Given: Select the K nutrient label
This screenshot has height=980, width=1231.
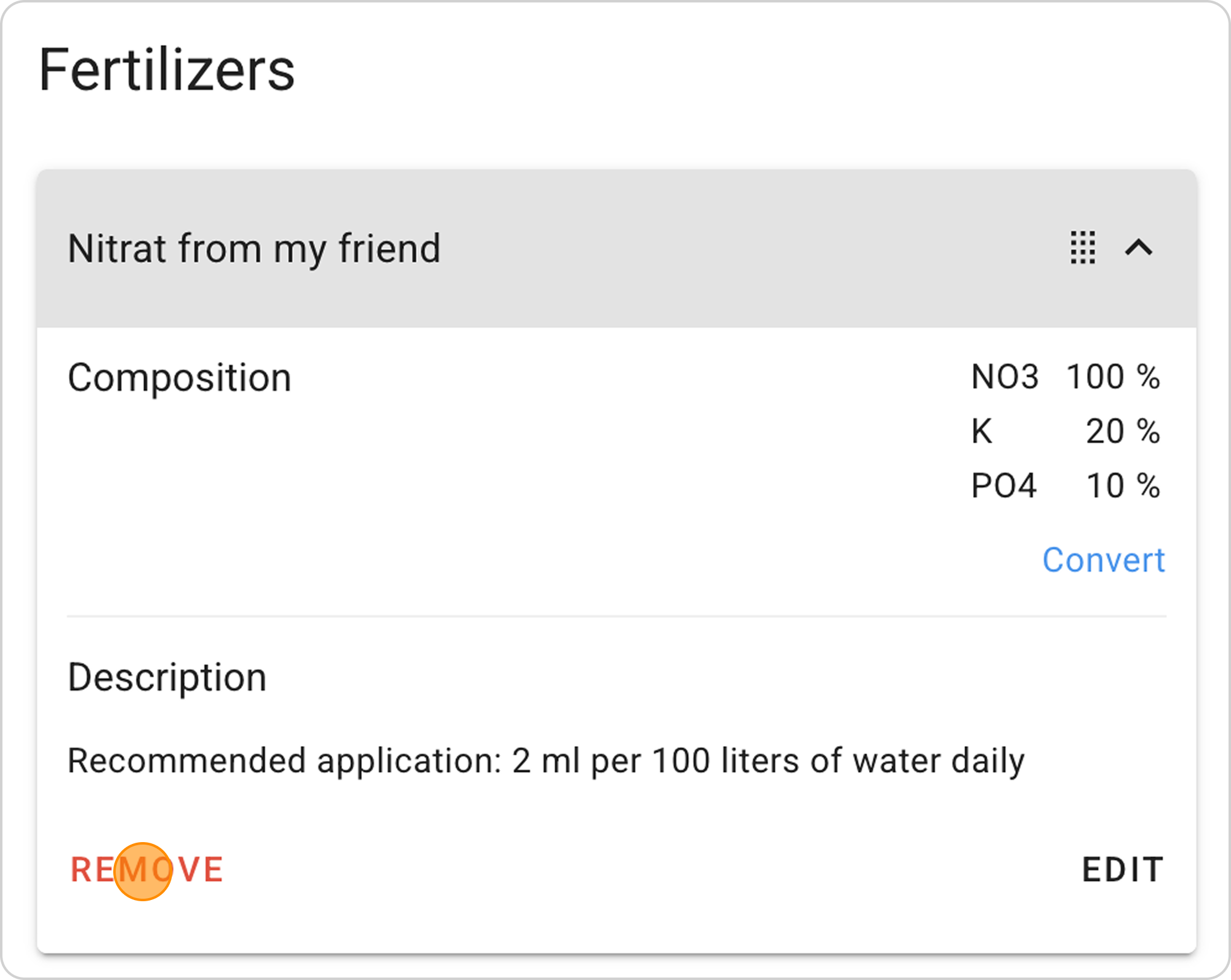Looking at the screenshot, I should (982, 431).
